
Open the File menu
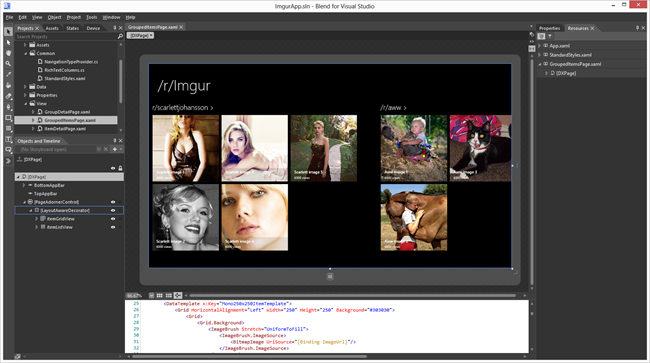[x=10, y=17]
